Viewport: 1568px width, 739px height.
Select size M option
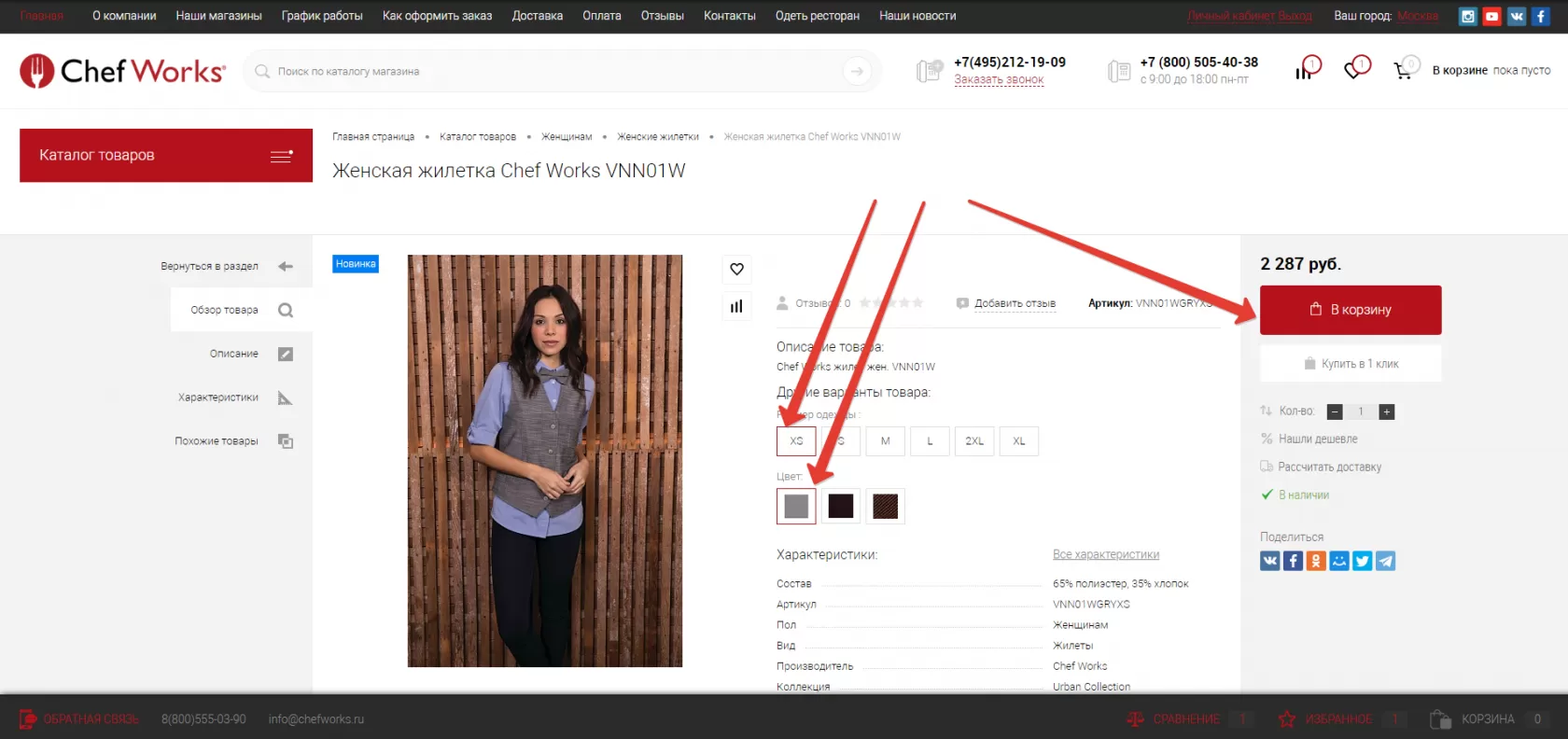pos(885,441)
